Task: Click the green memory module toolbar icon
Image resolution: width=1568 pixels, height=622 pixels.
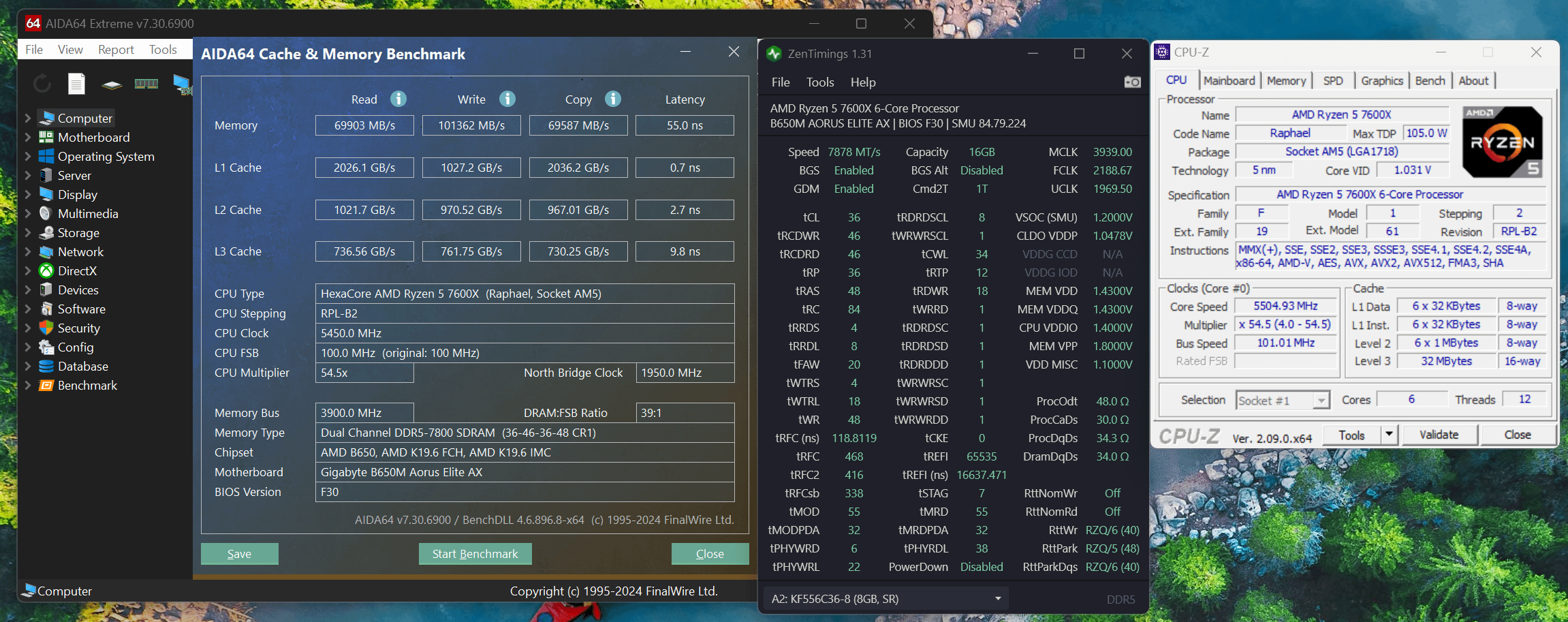Action: coord(146,84)
